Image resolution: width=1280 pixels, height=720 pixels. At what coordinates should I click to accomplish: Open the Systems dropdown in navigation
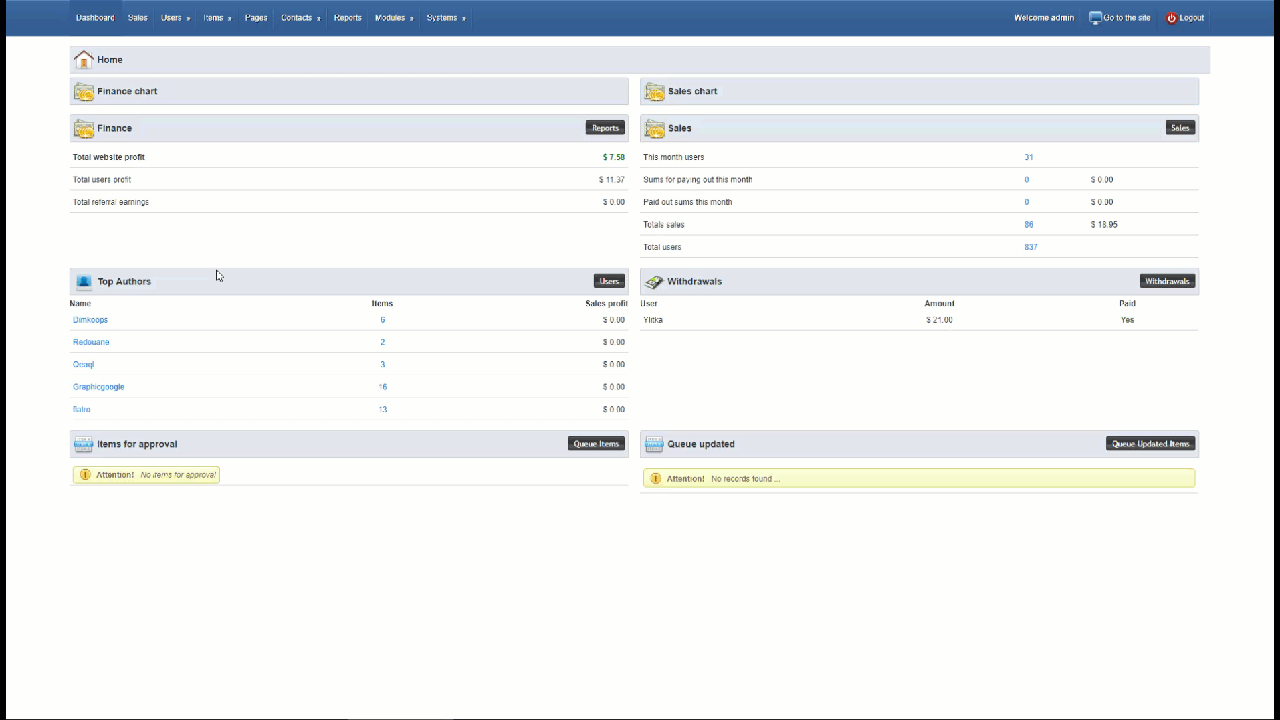(445, 18)
